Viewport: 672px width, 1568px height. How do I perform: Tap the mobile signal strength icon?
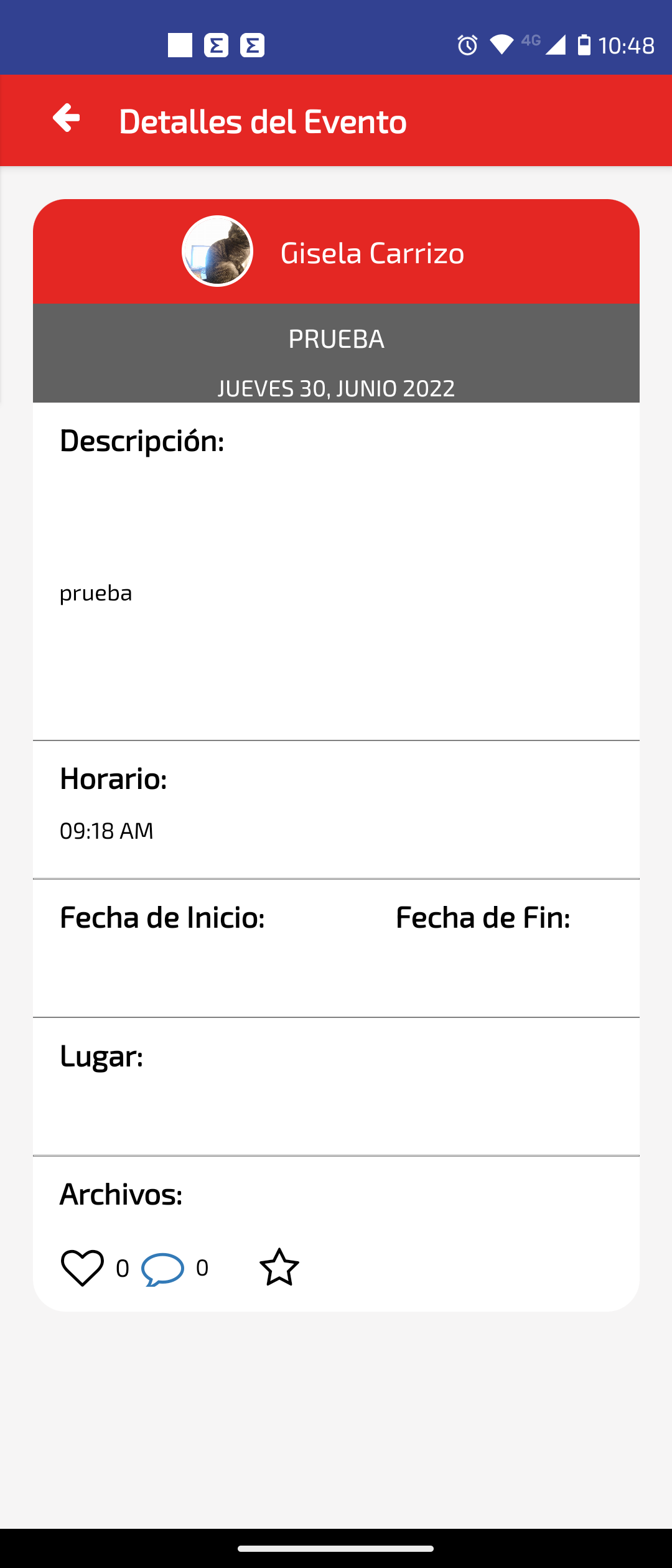click(x=555, y=45)
